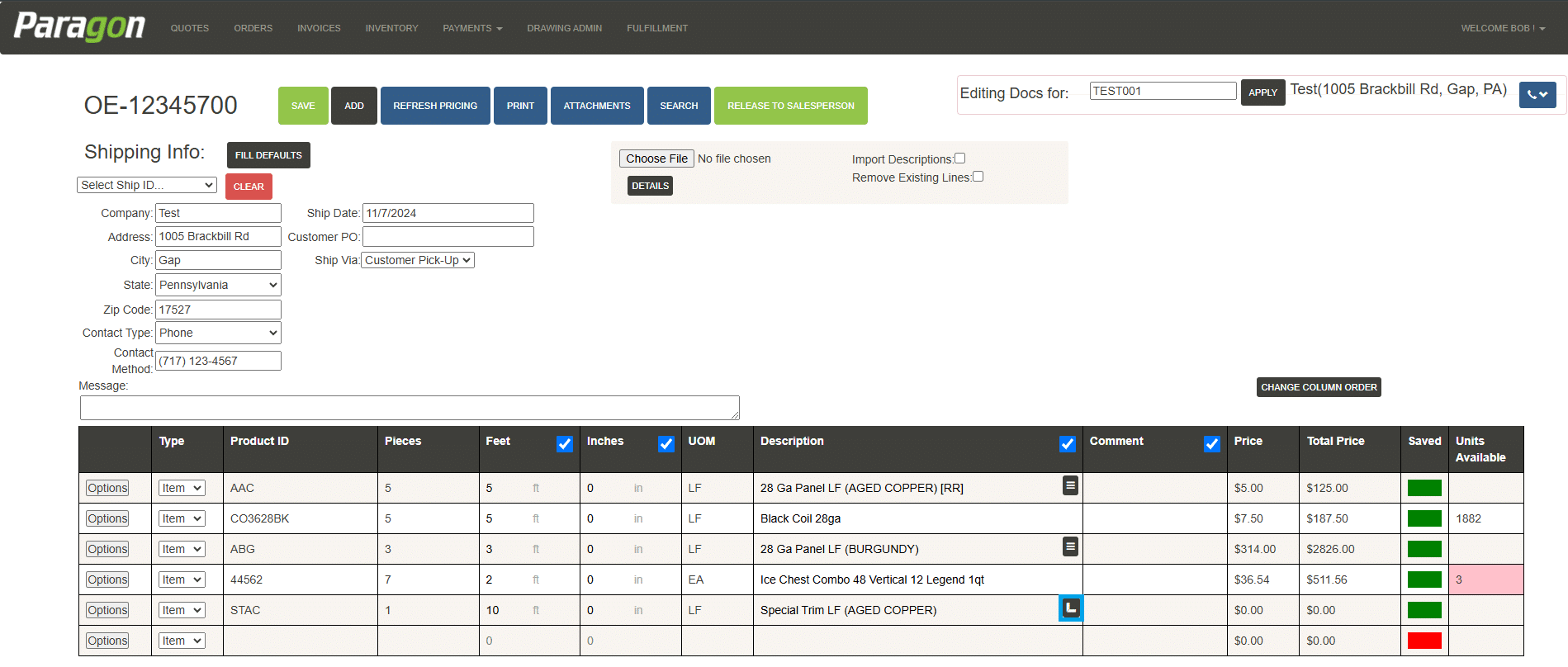Open the Payments menu

click(472, 28)
